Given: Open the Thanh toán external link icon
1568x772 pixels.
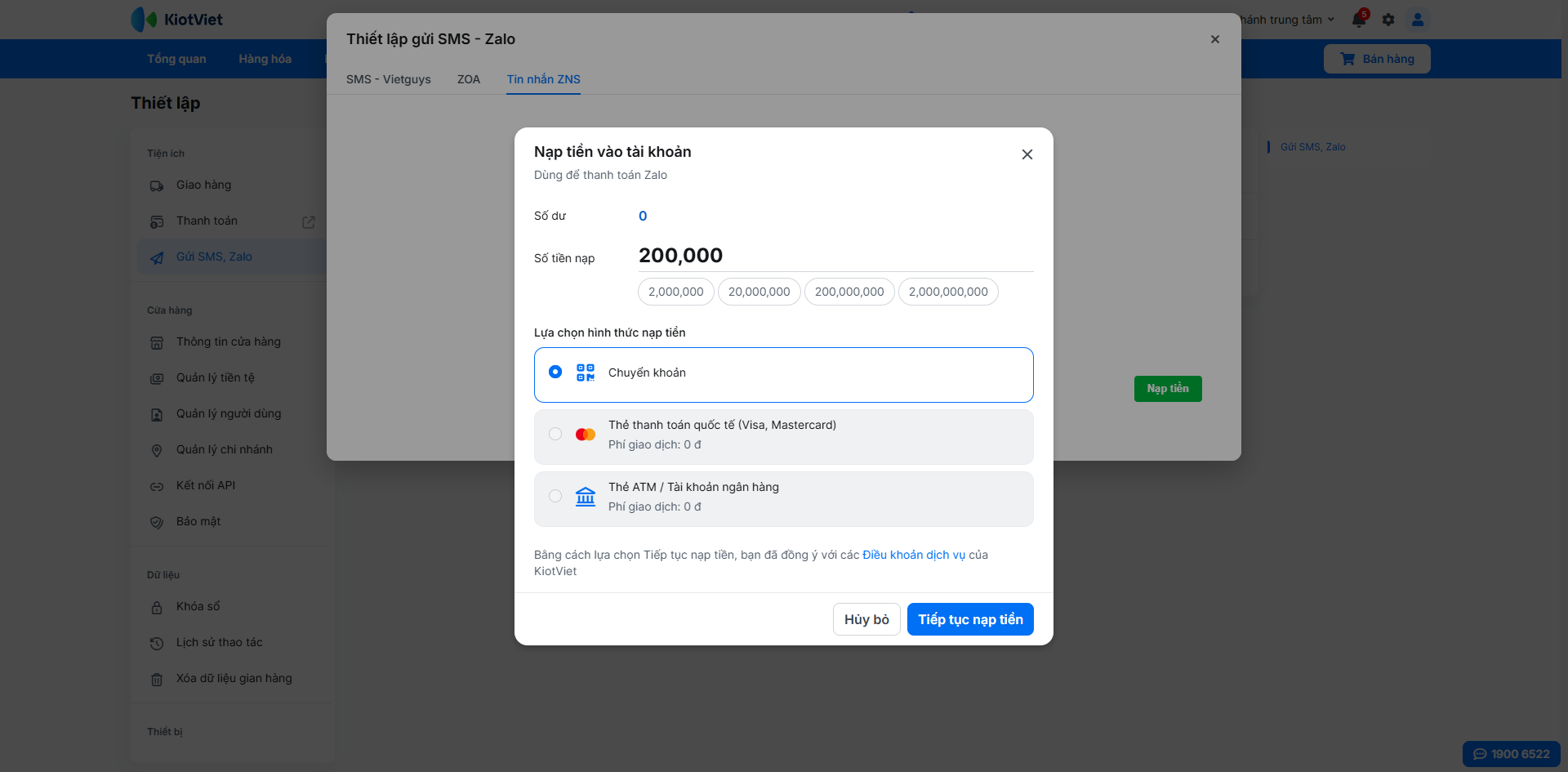Looking at the screenshot, I should pyautogui.click(x=309, y=222).
